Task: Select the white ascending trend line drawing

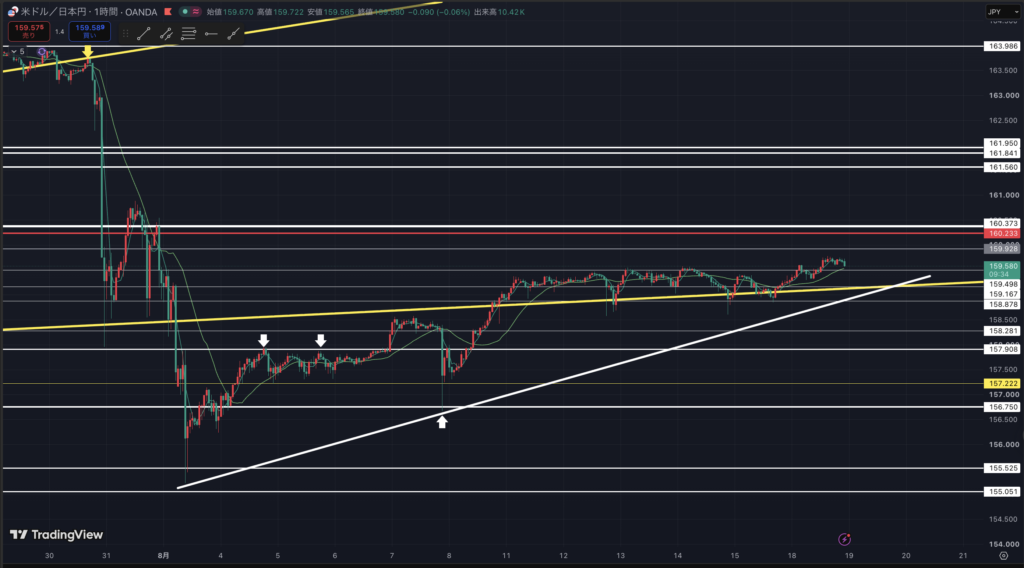Action: [x=554, y=382]
